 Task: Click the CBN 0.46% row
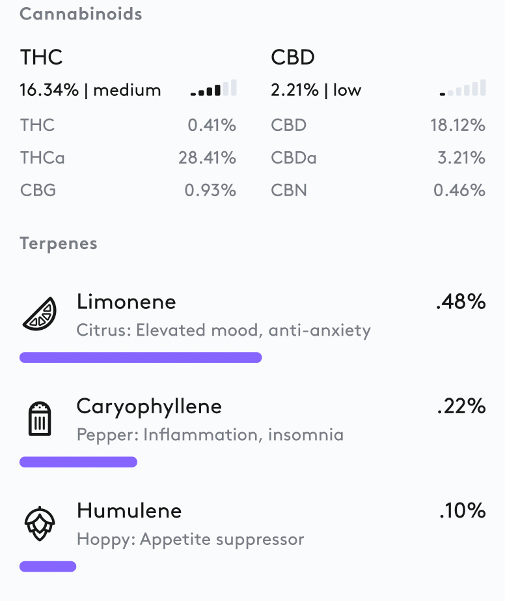[x=378, y=190]
